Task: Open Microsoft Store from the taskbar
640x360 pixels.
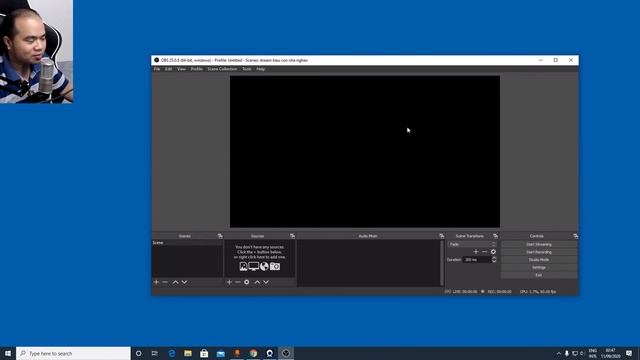Action: pyautogui.click(x=204, y=353)
